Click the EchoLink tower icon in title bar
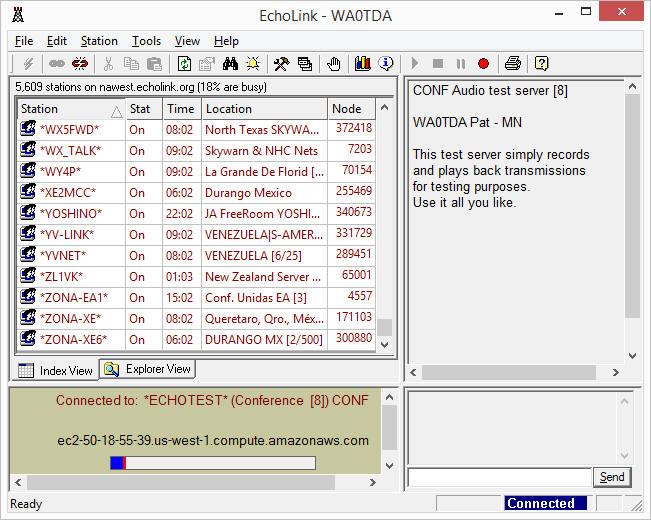Viewport: 651px width, 520px height. pyautogui.click(x=18, y=15)
